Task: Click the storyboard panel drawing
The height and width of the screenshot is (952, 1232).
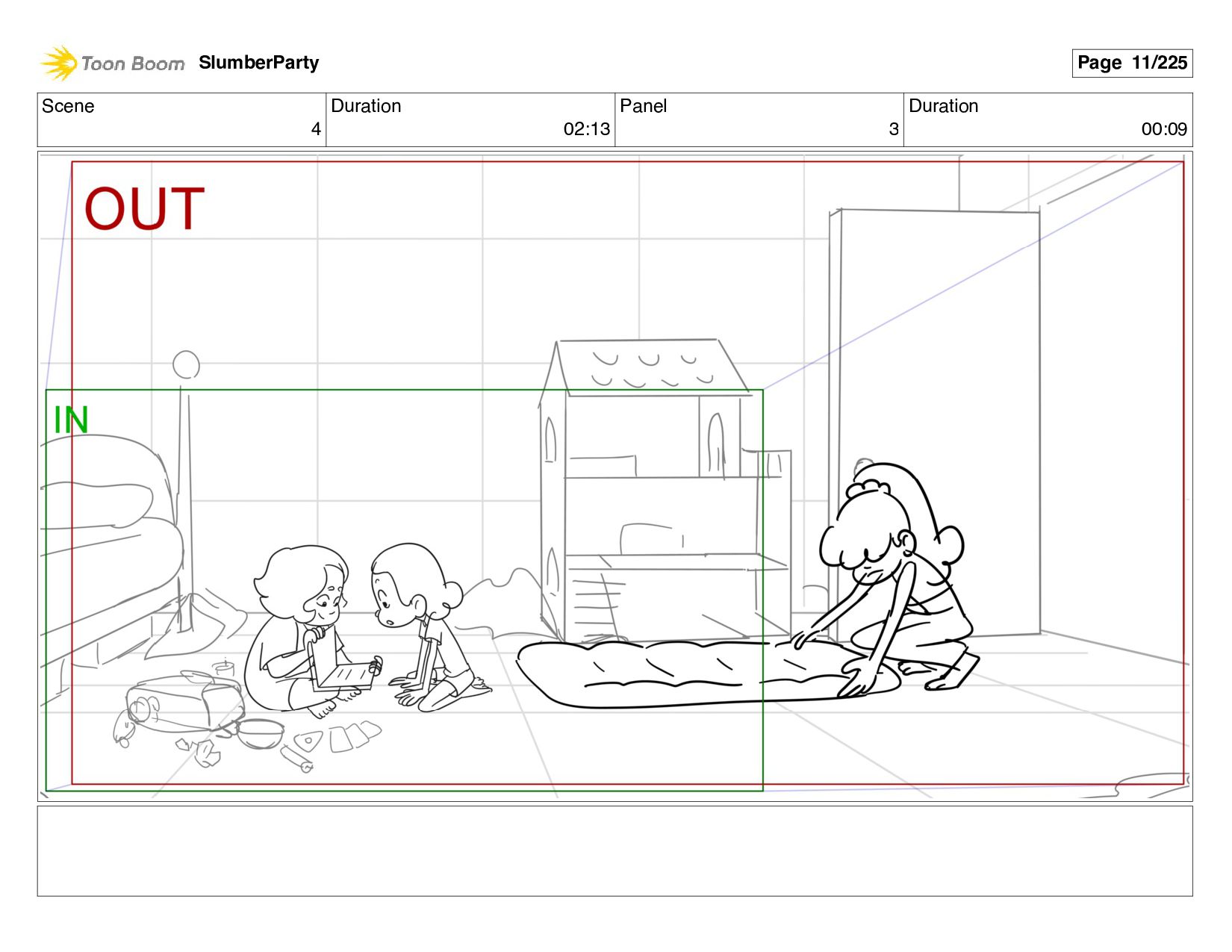Action: [x=615, y=476]
